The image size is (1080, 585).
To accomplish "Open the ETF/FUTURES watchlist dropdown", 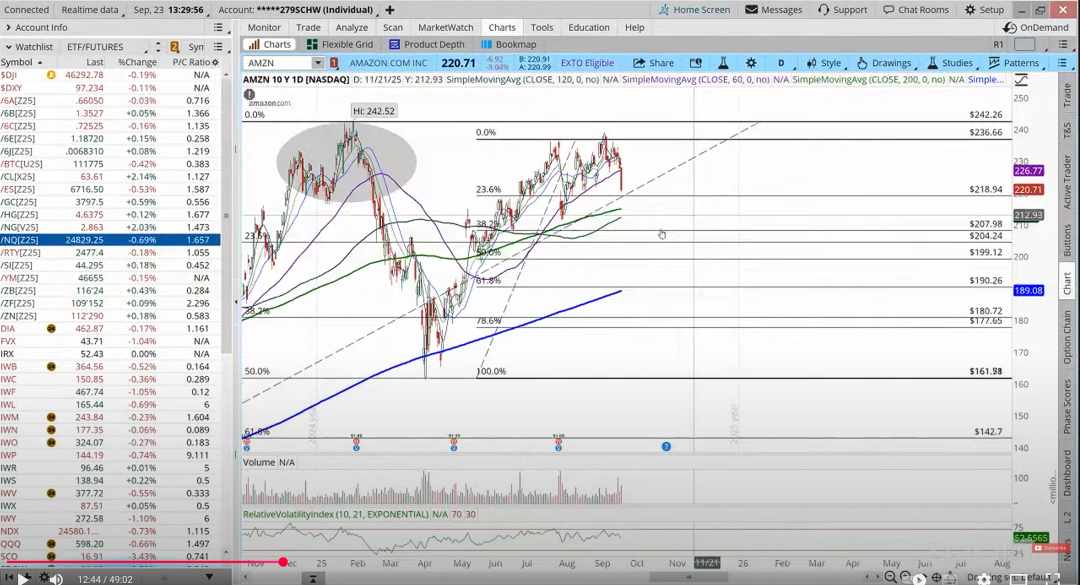I will point(107,47).
